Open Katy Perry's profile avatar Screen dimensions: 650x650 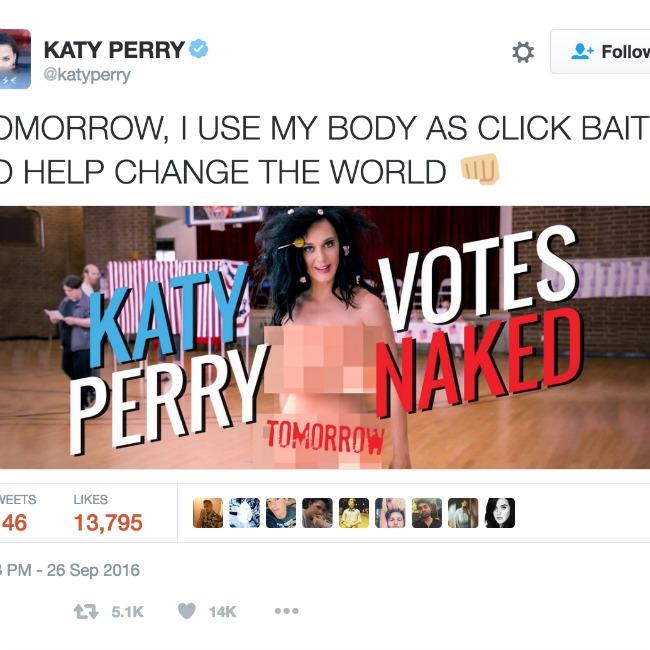(15, 59)
